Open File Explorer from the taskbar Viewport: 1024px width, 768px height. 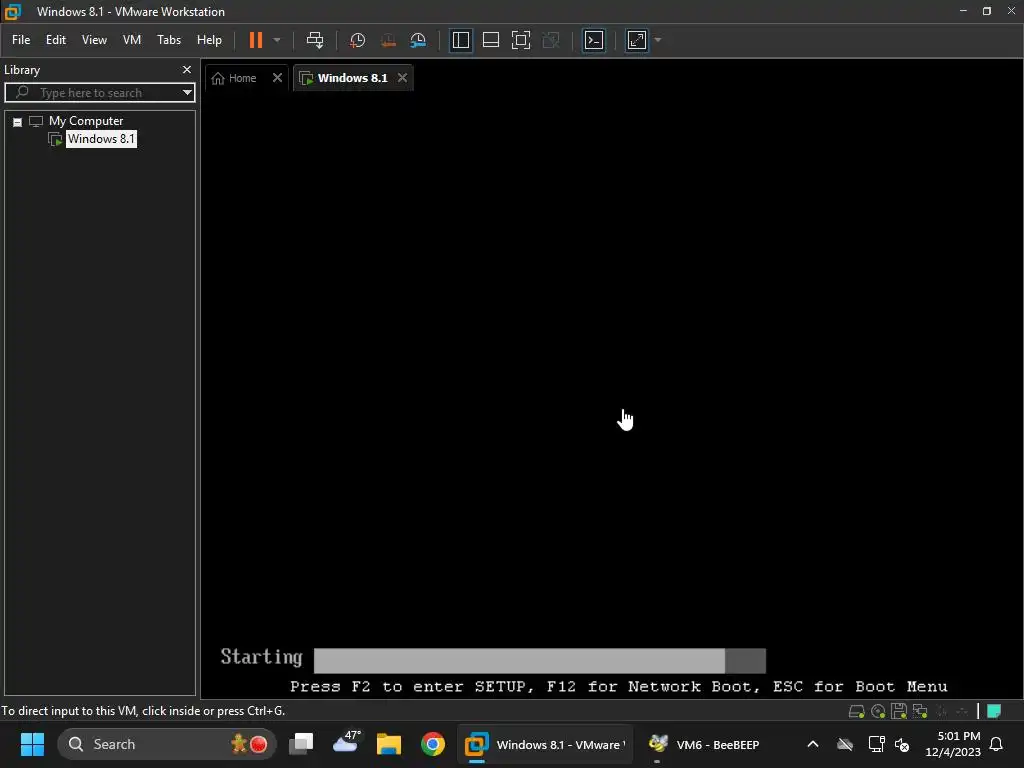389,744
